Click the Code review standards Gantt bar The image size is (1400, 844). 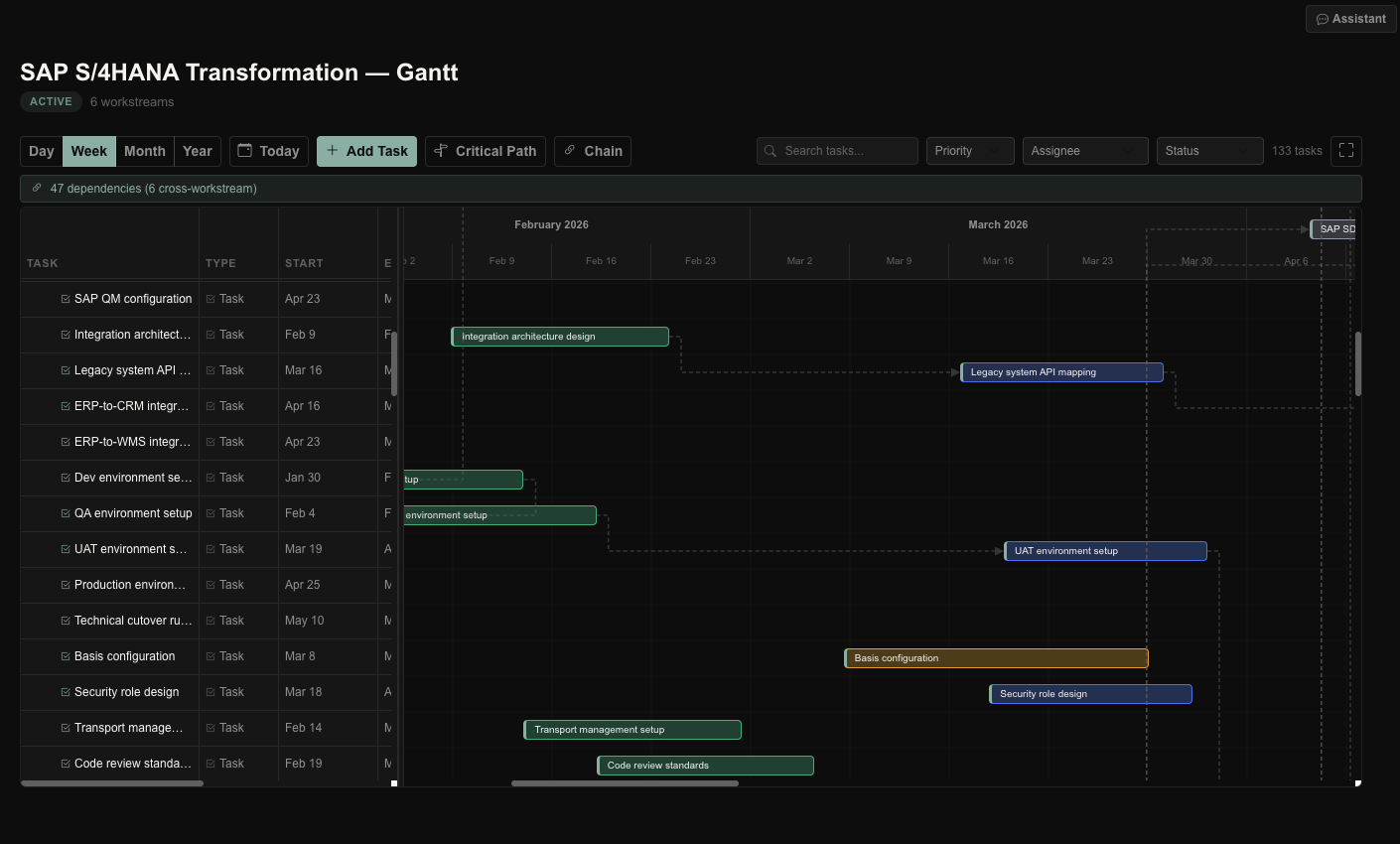click(x=705, y=766)
